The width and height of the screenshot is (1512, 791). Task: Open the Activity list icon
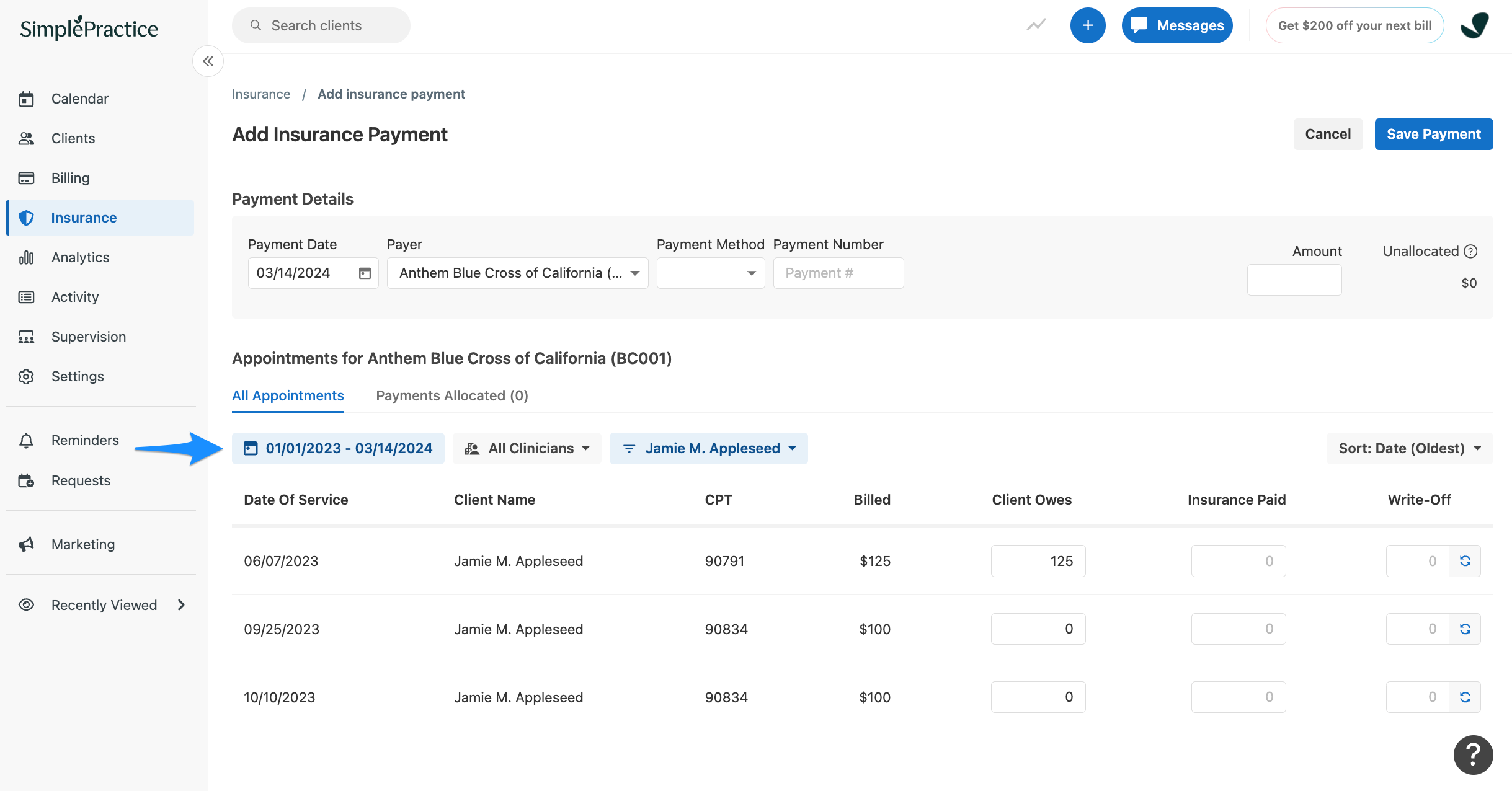coord(26,297)
